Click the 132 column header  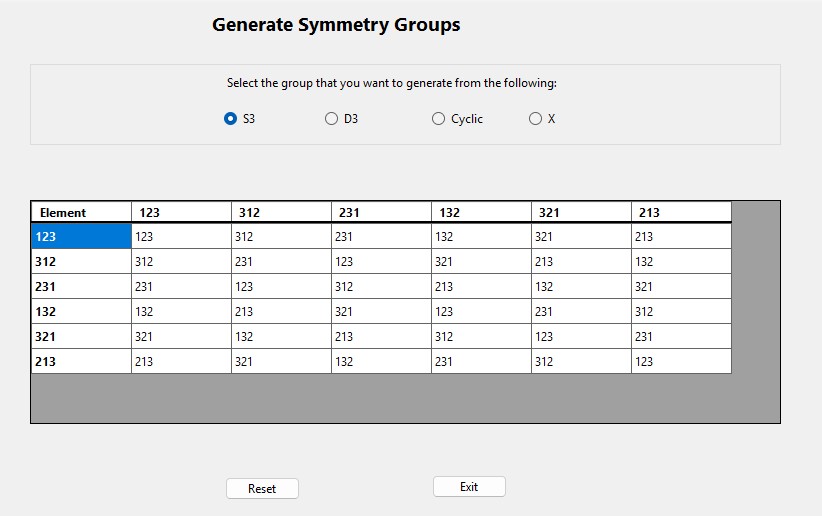pyautogui.click(x=481, y=212)
